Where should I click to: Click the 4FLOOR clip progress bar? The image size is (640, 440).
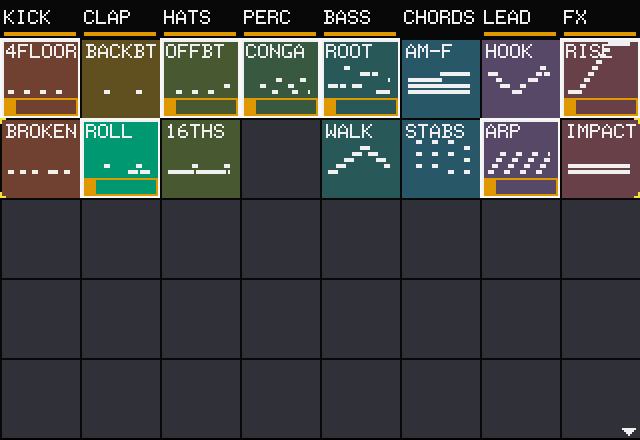[x=40, y=107]
